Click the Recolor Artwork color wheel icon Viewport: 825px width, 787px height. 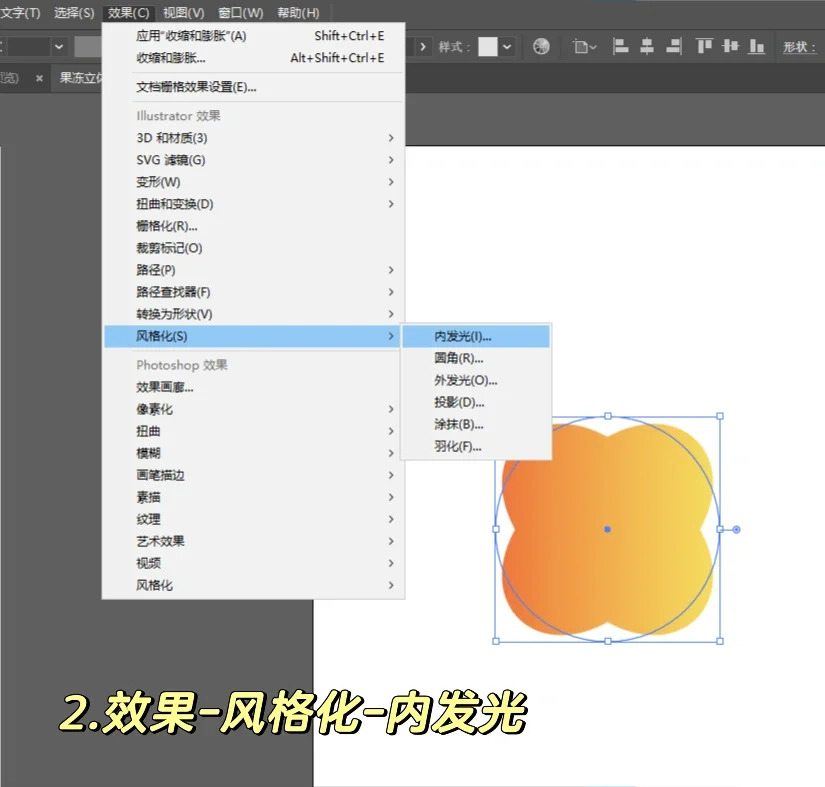pyautogui.click(x=541, y=47)
